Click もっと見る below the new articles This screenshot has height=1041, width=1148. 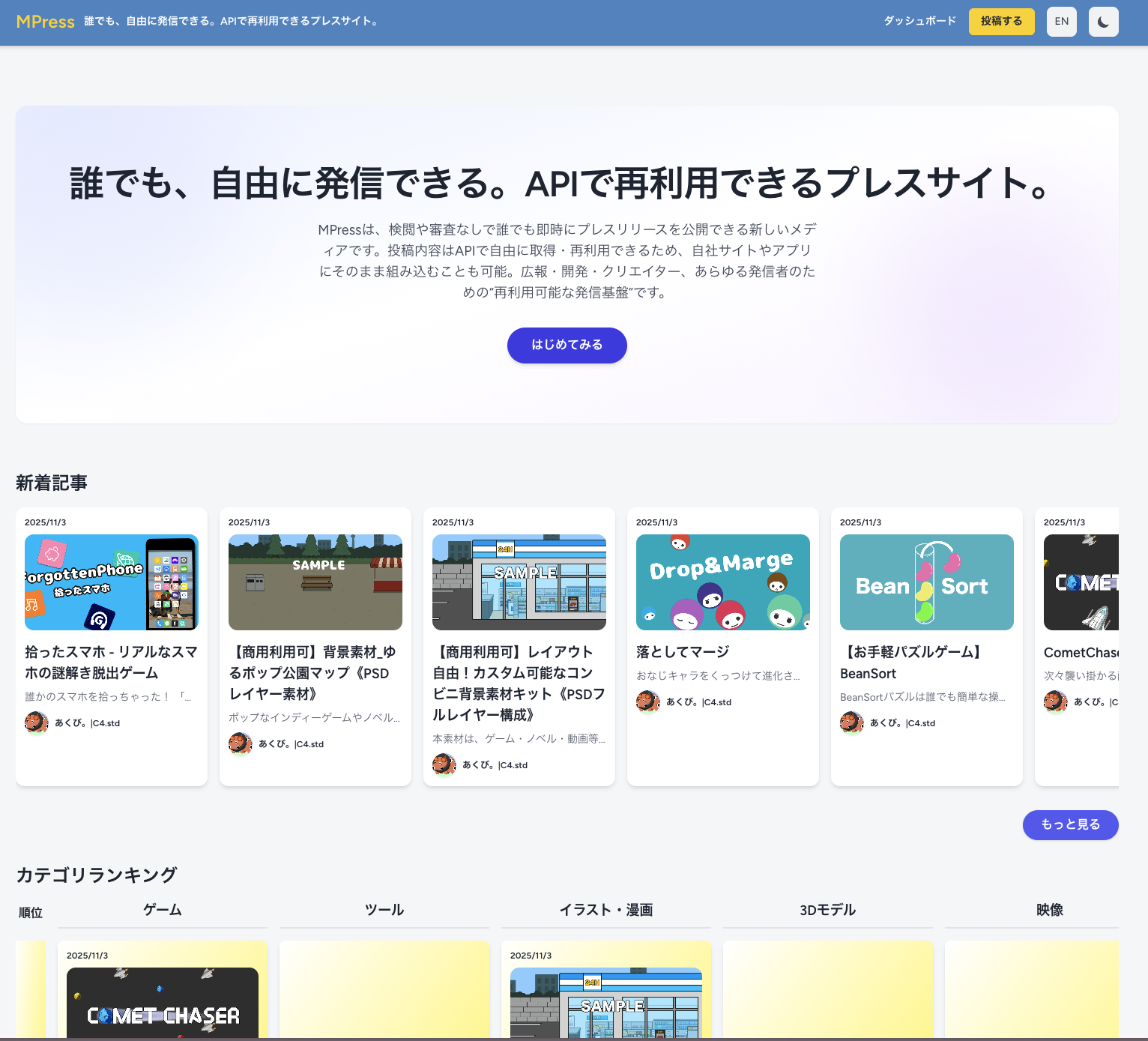tap(1070, 824)
